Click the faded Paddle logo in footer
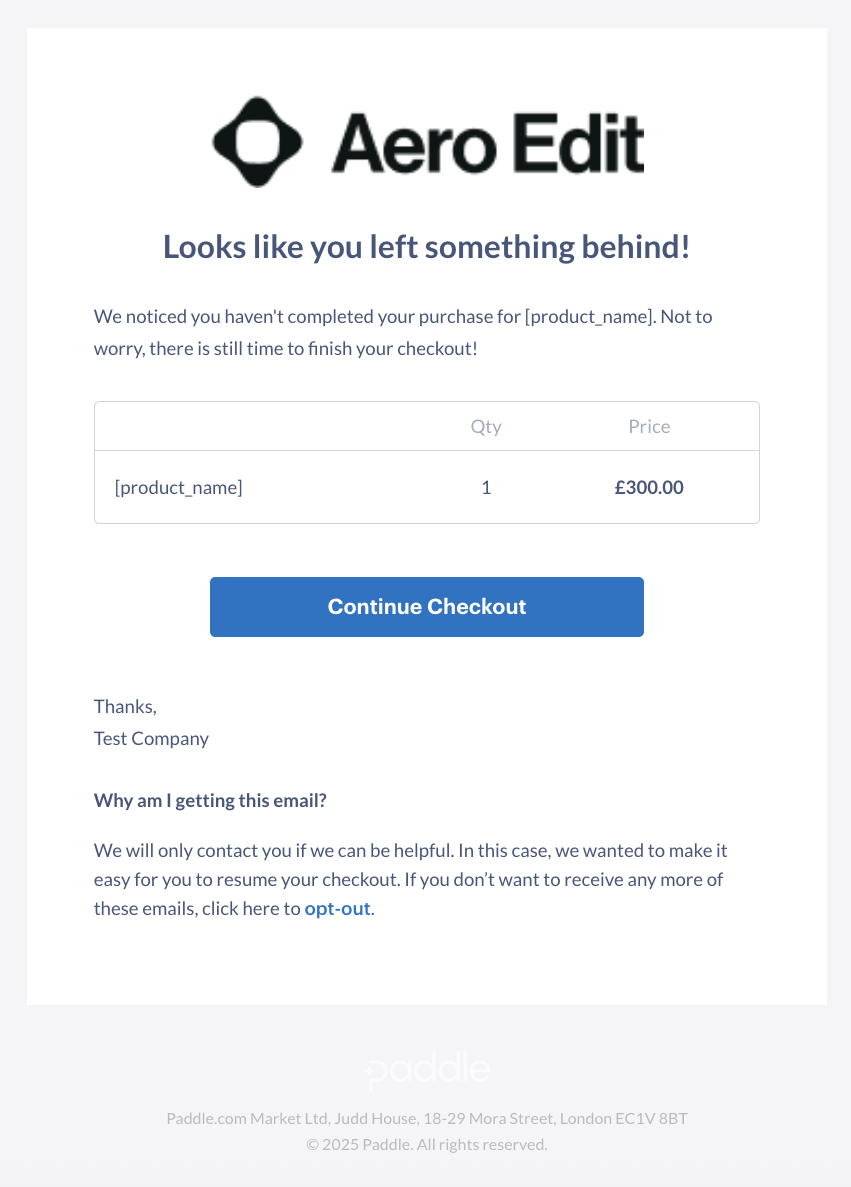851x1187 pixels. [x=428, y=1070]
